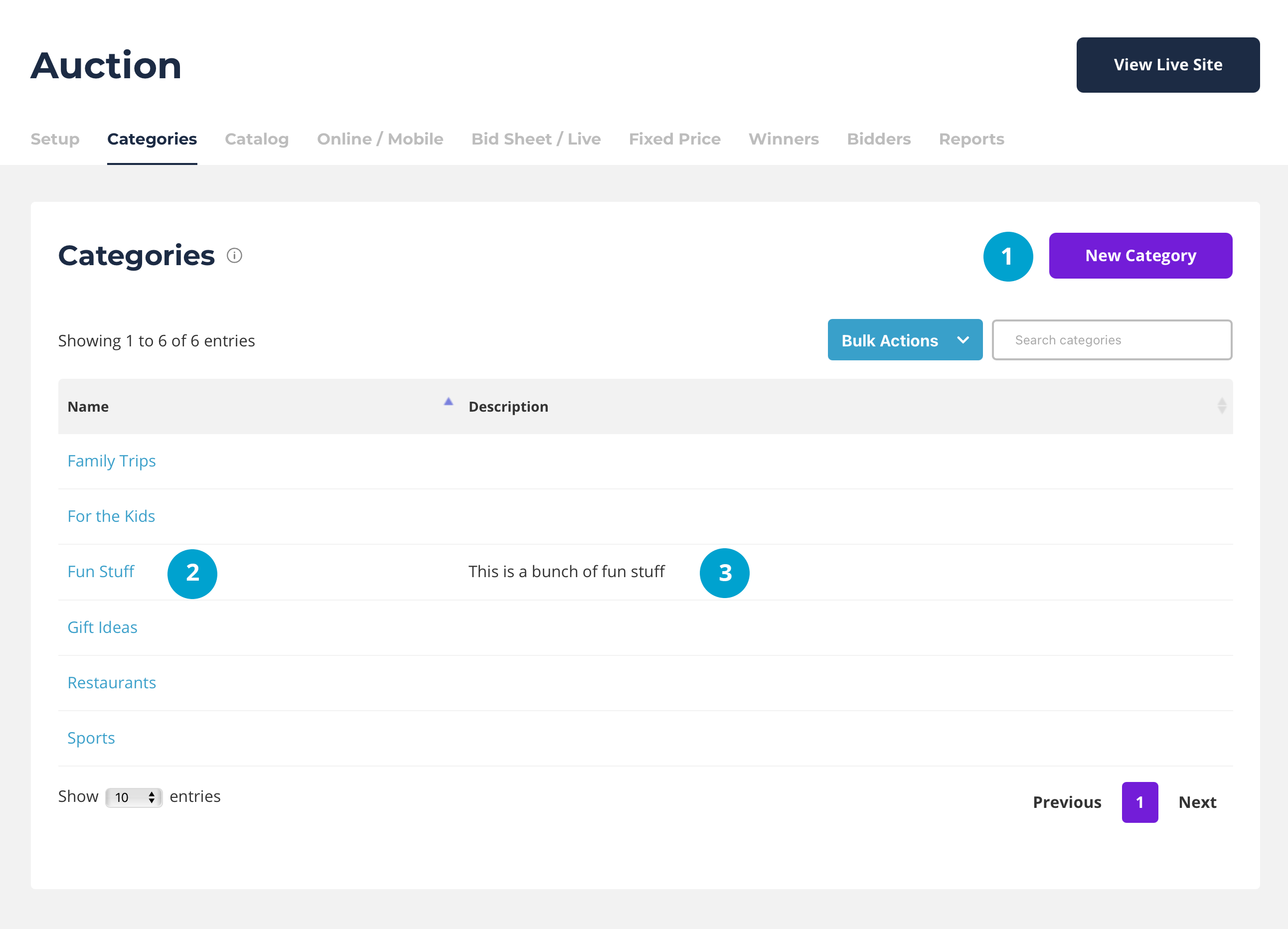Open the Family Trips category
This screenshot has height=929, width=1288.
pyautogui.click(x=111, y=461)
